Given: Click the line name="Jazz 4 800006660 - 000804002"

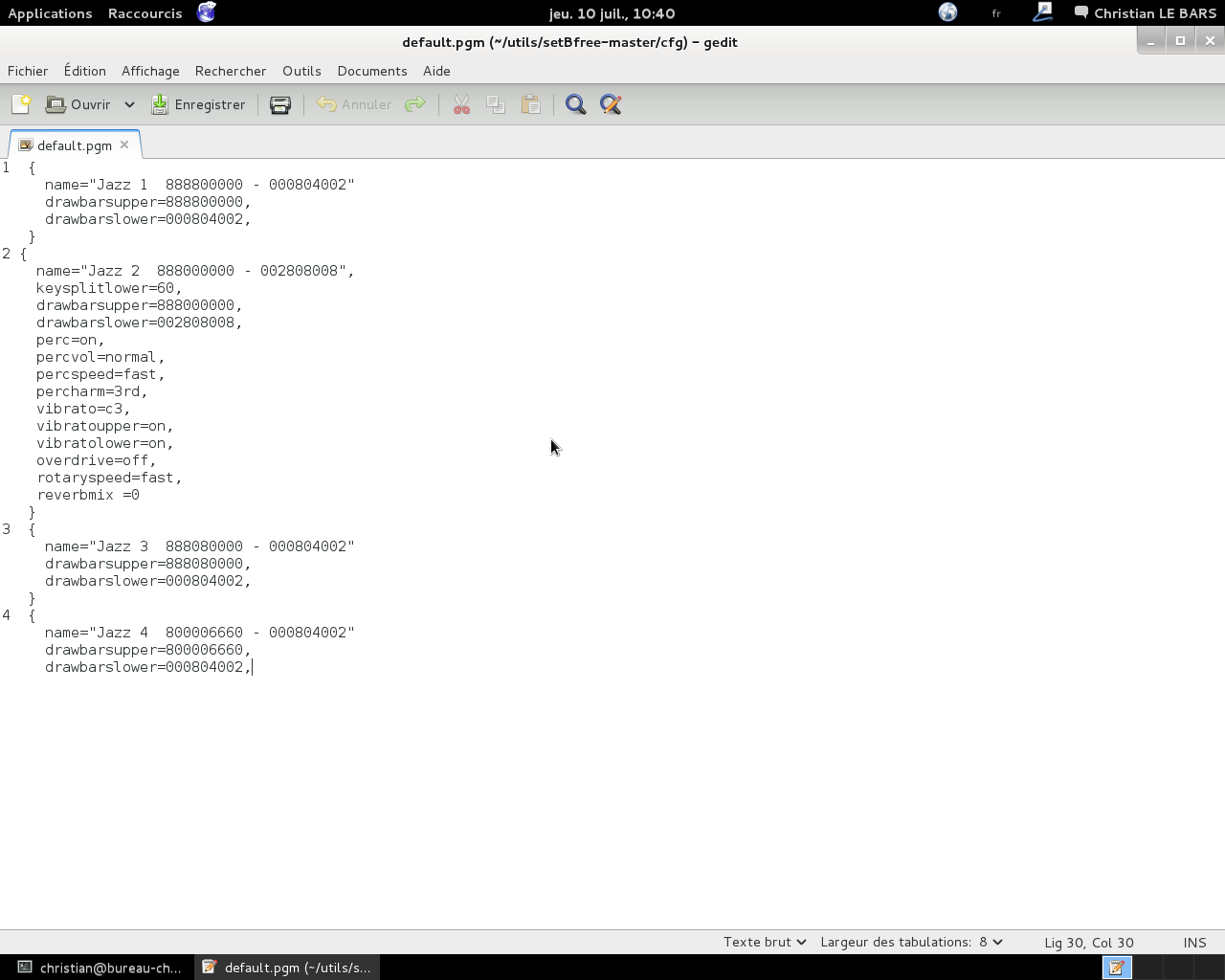Looking at the screenshot, I should (x=199, y=633).
